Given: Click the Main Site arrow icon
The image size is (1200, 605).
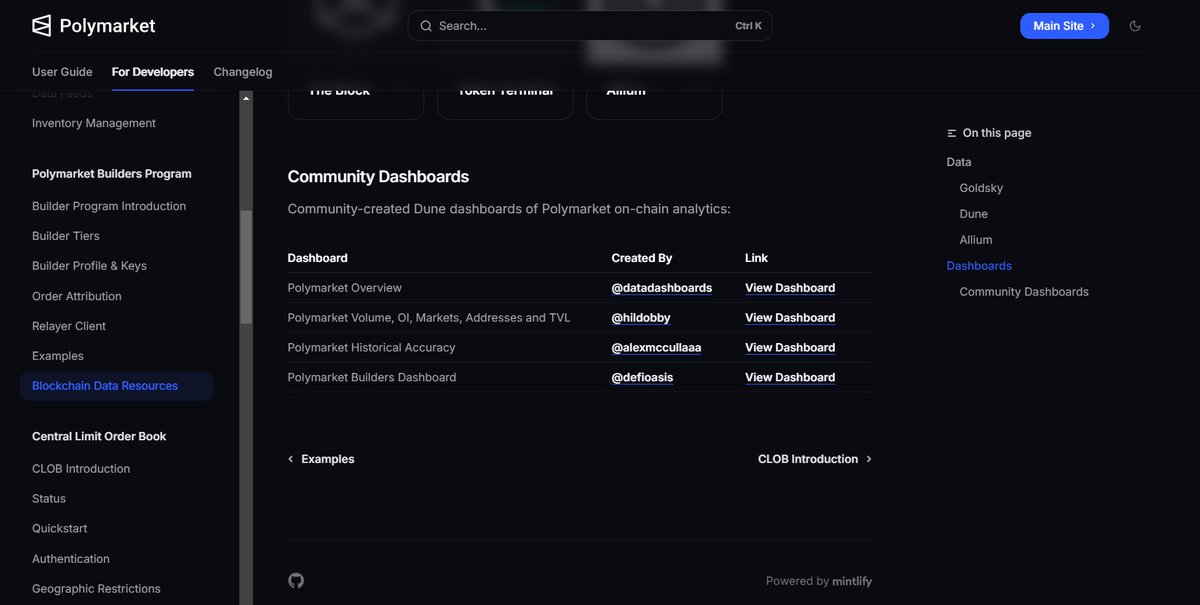Looking at the screenshot, I should pos(1092,27).
